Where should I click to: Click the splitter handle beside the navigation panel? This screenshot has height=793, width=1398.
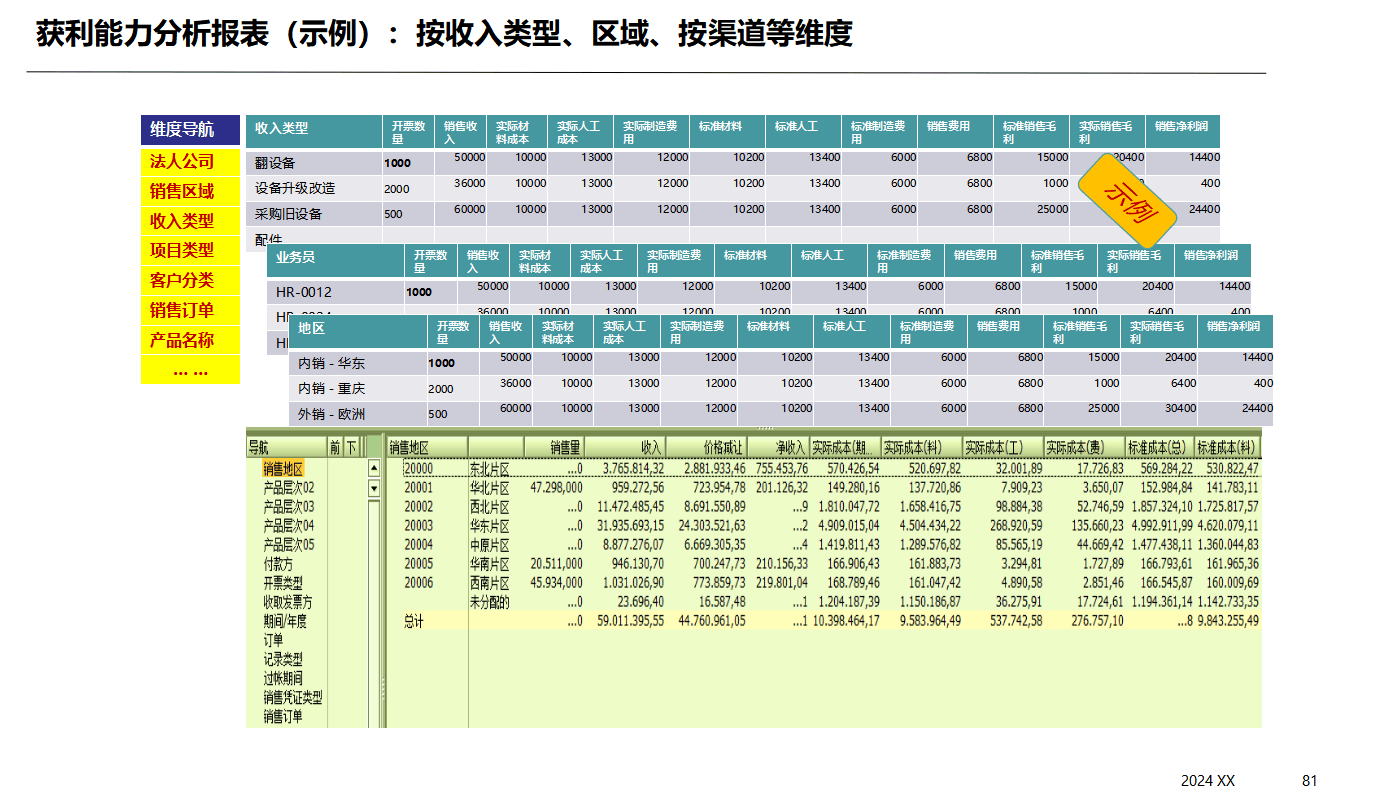click(383, 688)
